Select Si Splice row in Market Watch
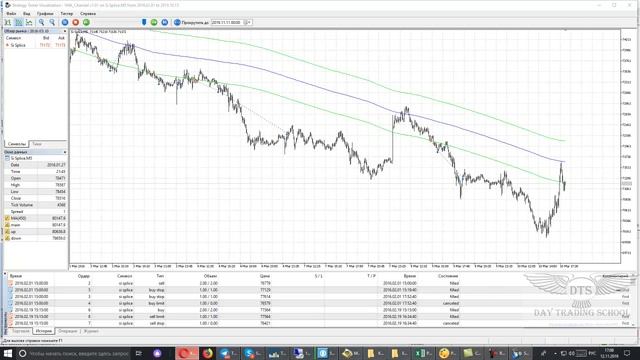Screen dimensions: 640x360 (35, 45)
